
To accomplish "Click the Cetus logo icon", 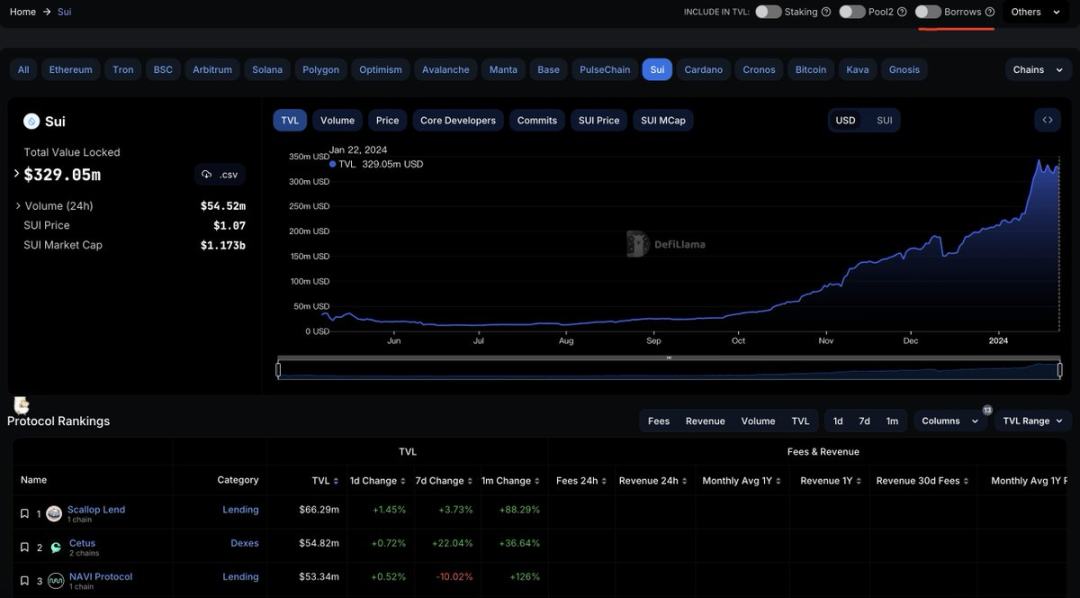I will (55, 547).
